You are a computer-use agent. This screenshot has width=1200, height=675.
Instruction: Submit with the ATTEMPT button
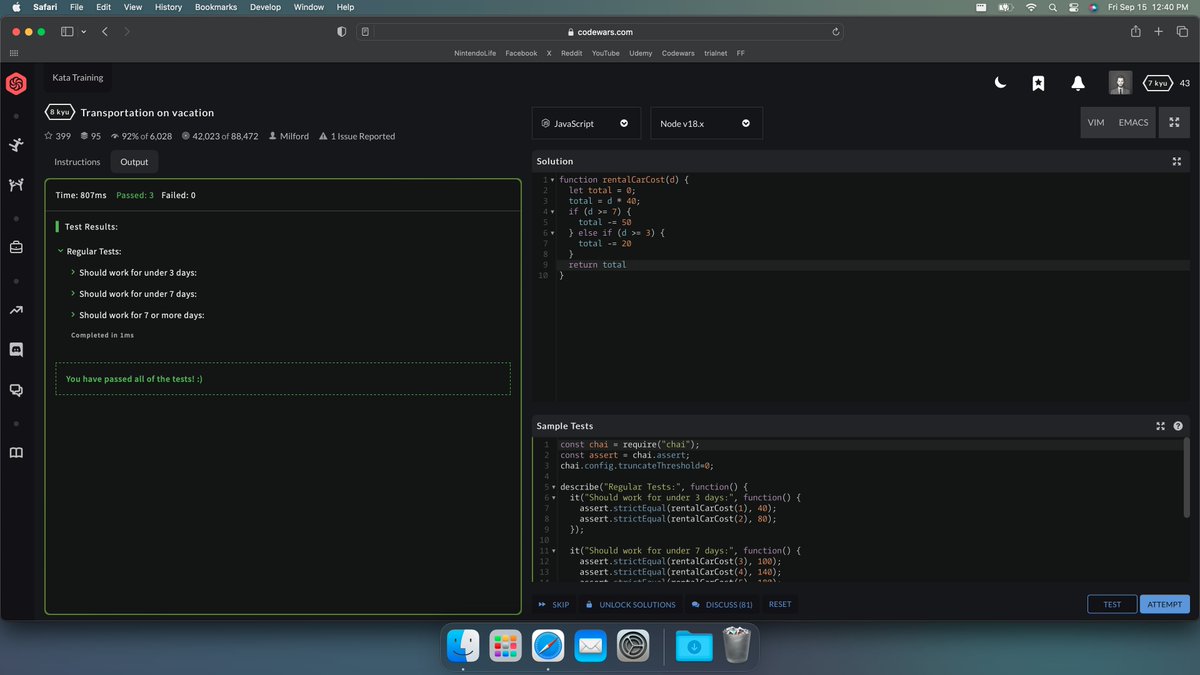tap(1164, 604)
